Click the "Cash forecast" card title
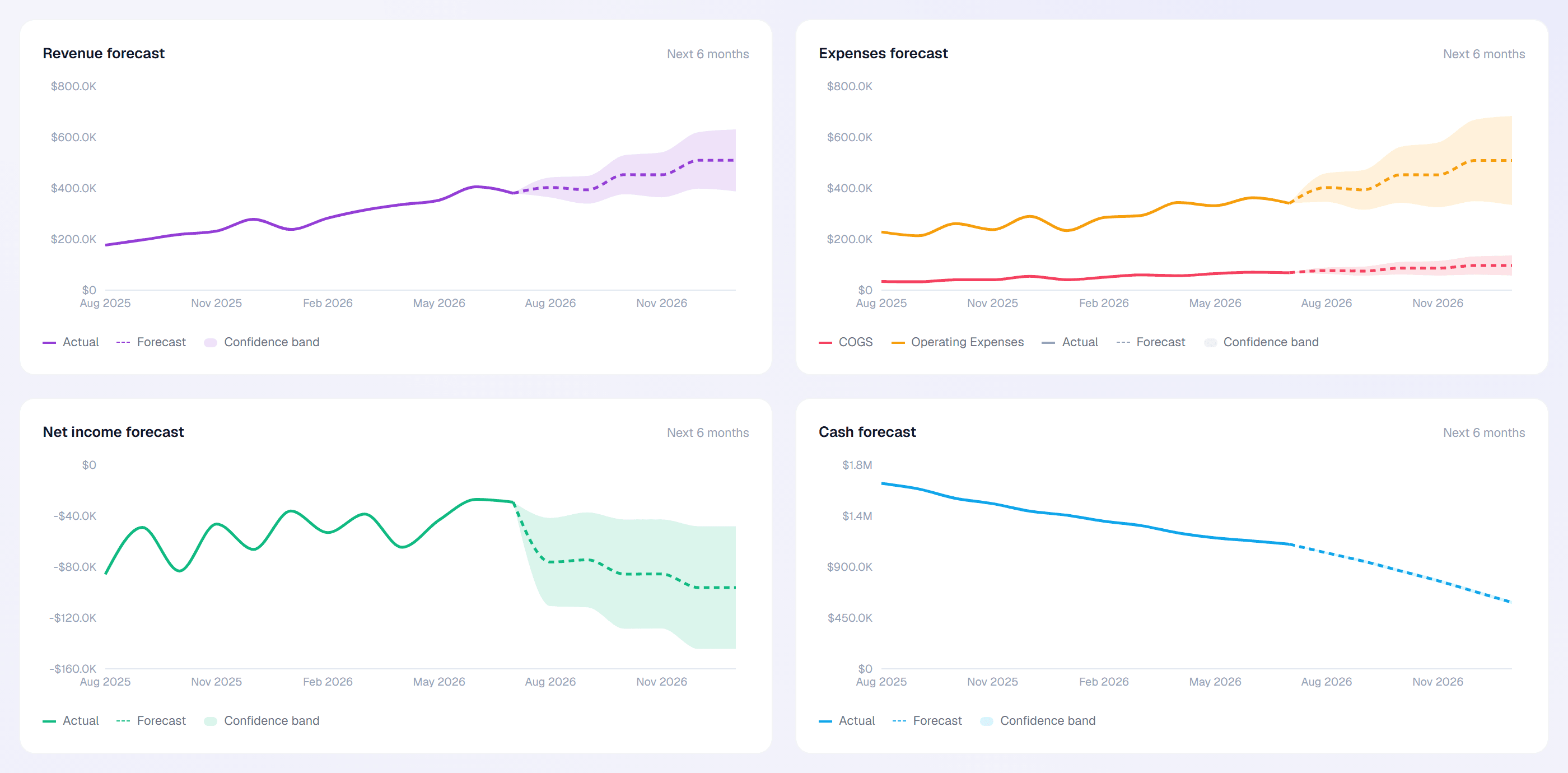1568x773 pixels. pyautogui.click(x=867, y=432)
